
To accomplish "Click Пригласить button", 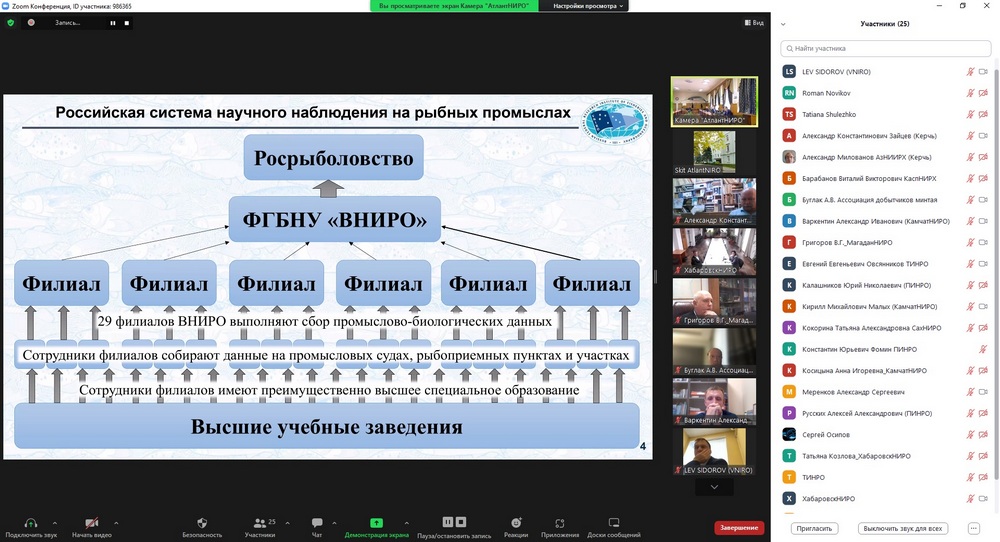I will (x=814, y=529).
